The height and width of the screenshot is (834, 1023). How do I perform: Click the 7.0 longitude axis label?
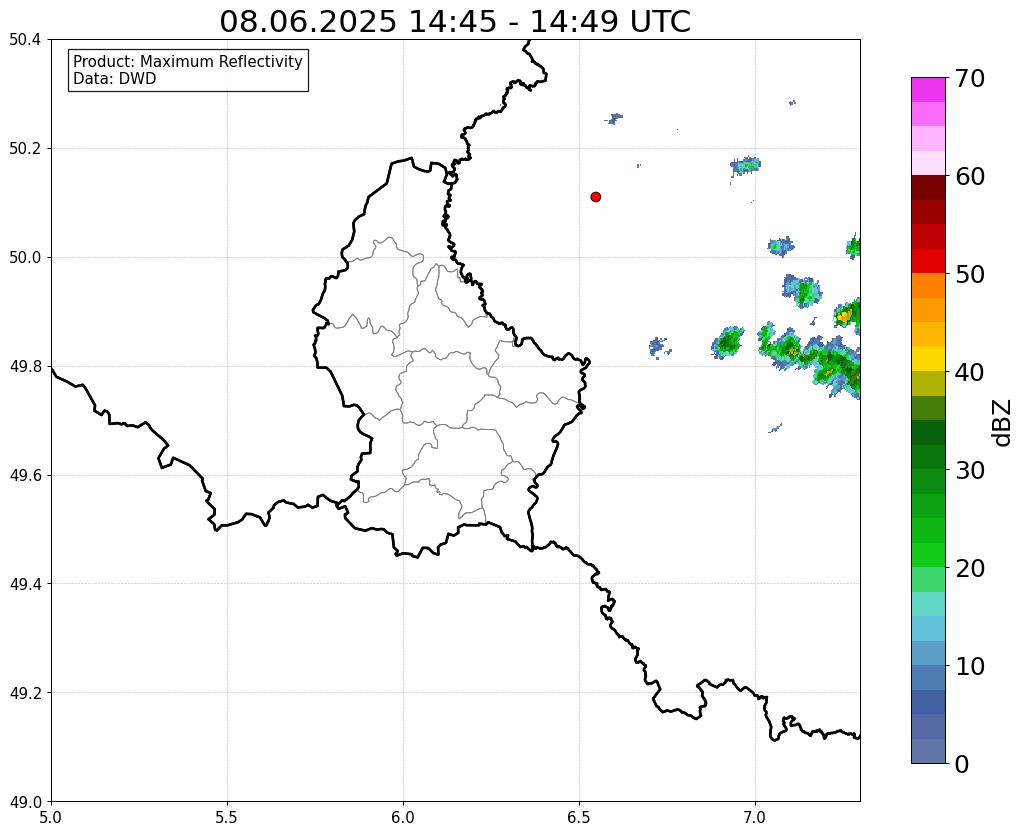pos(756,818)
